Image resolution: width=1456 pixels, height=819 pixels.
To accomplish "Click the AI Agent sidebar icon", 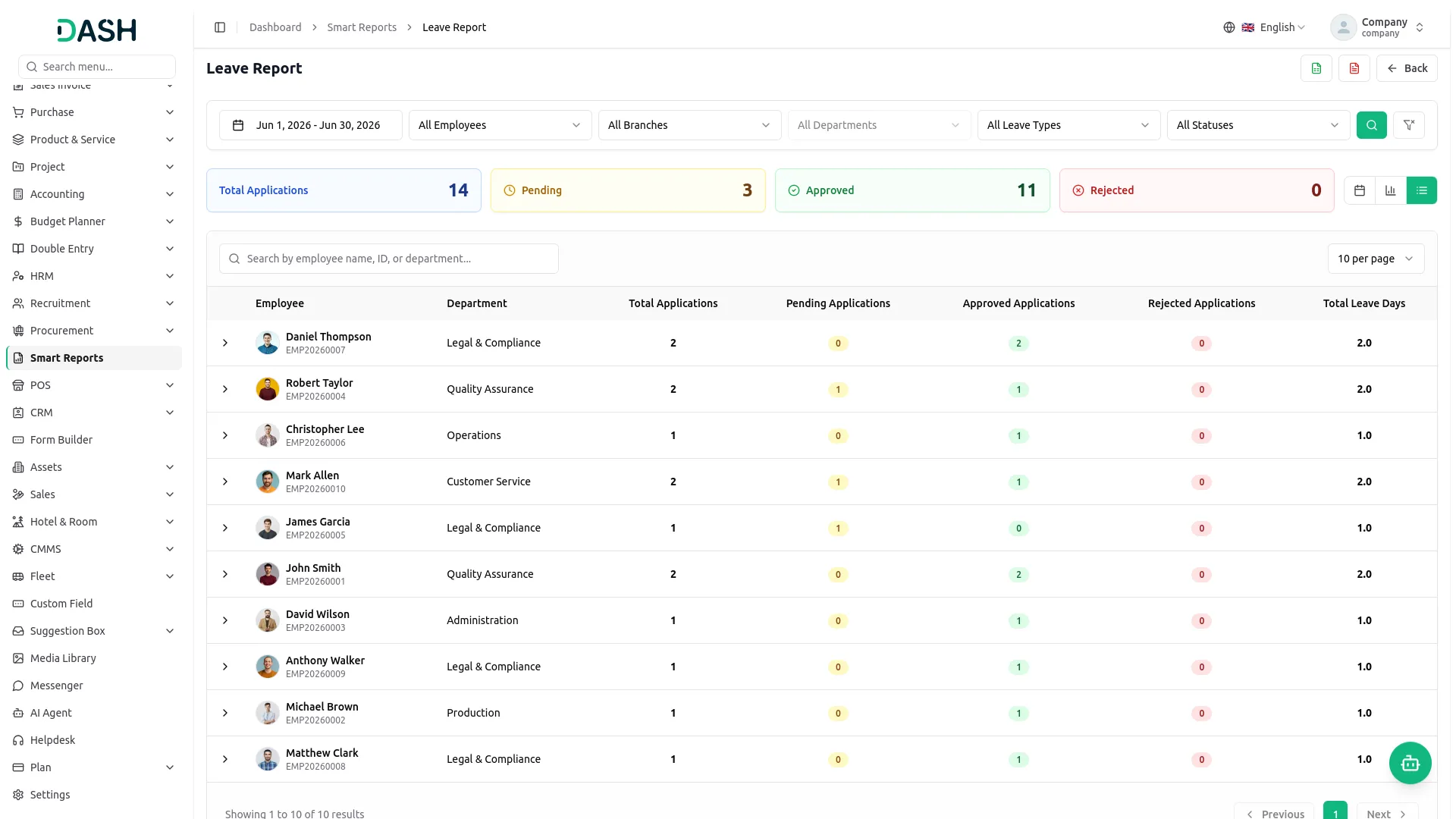I will coord(18,713).
